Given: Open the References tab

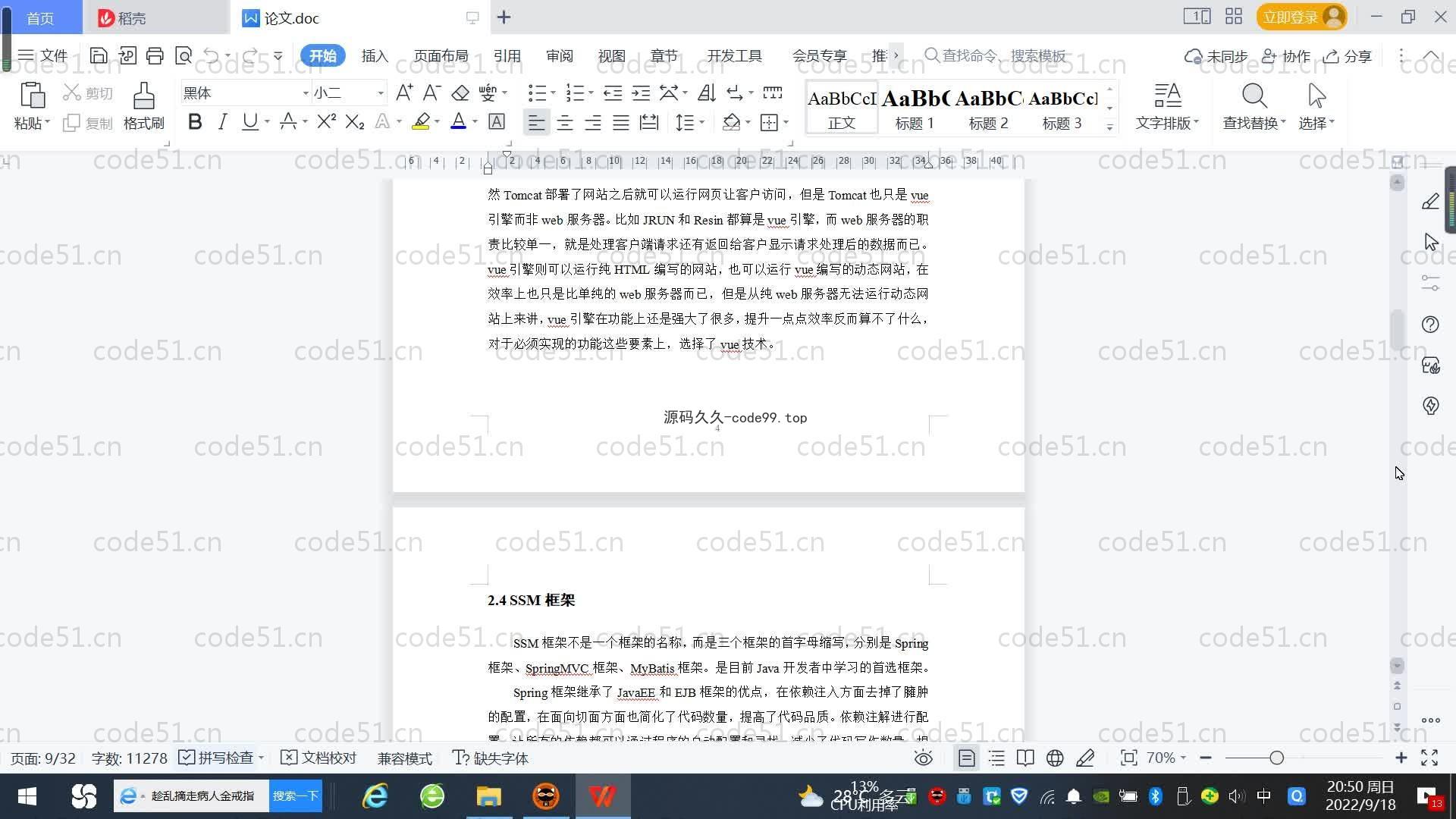Looking at the screenshot, I should [507, 56].
